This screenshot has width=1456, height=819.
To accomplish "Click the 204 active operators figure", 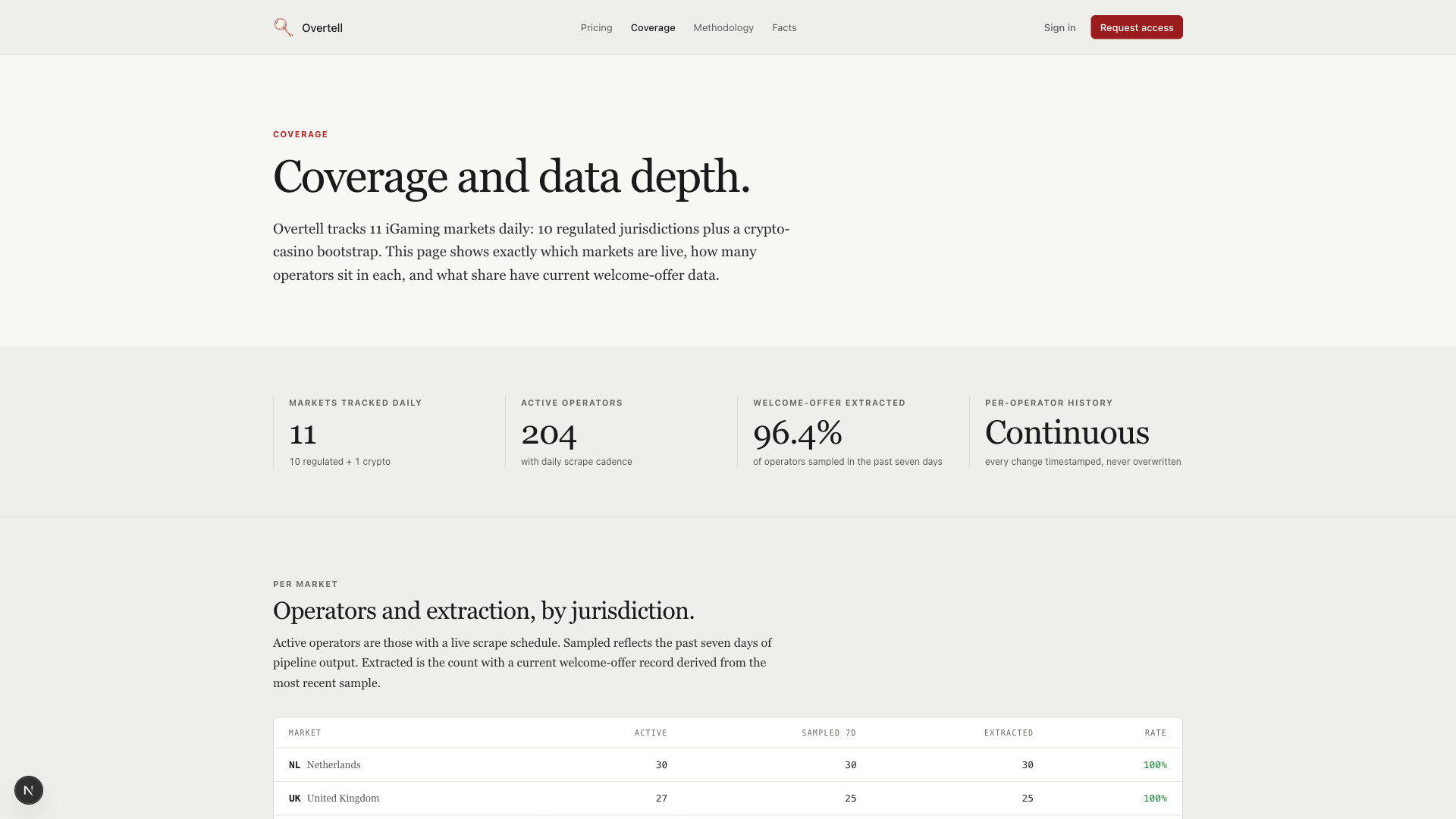I will tap(549, 433).
